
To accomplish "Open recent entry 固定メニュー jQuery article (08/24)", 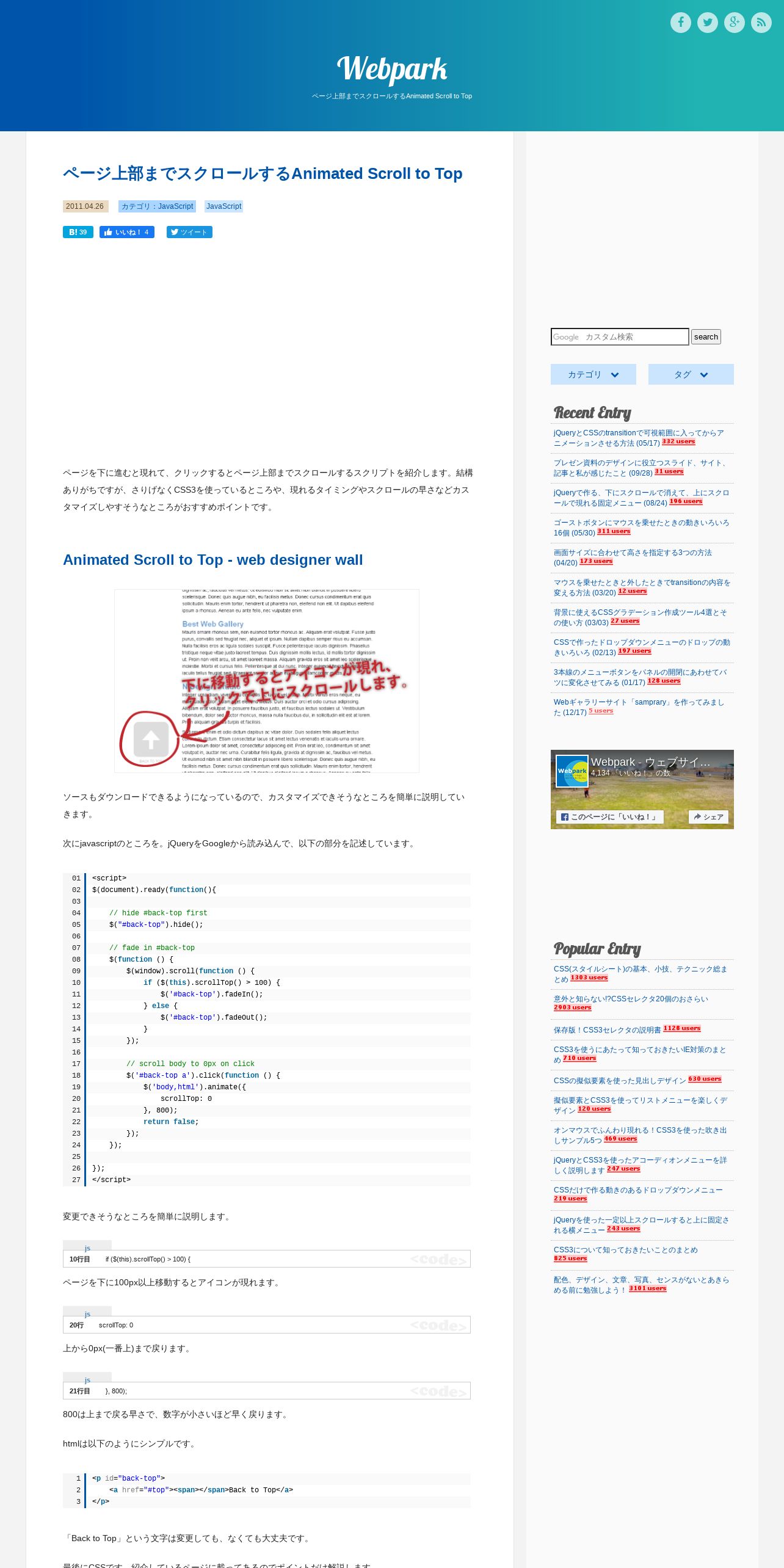I will pyautogui.click(x=641, y=498).
